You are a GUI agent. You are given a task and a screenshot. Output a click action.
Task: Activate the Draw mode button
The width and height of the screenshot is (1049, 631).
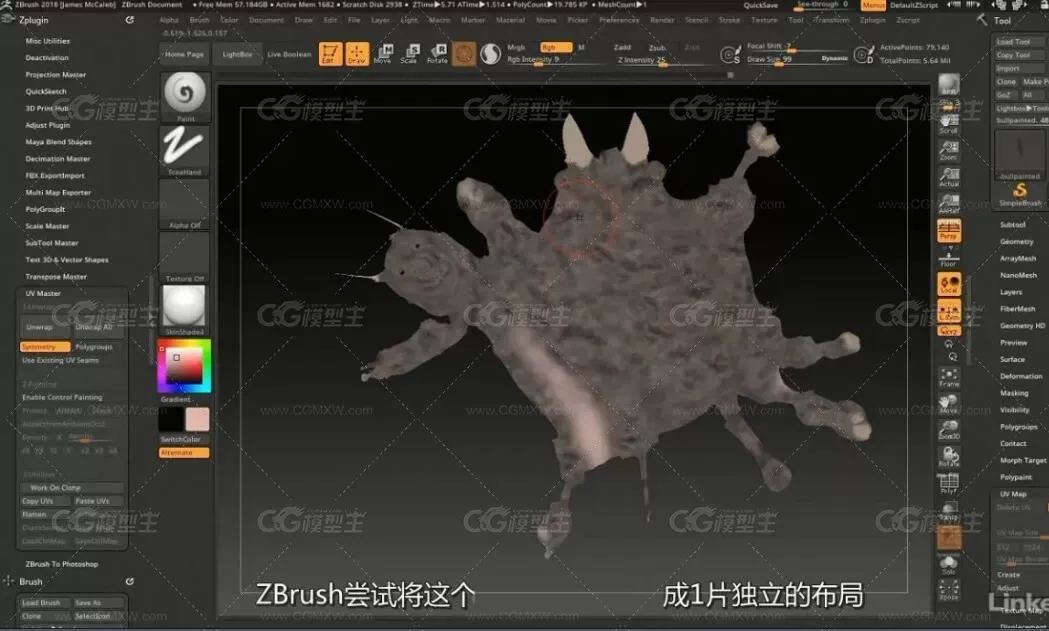357,54
